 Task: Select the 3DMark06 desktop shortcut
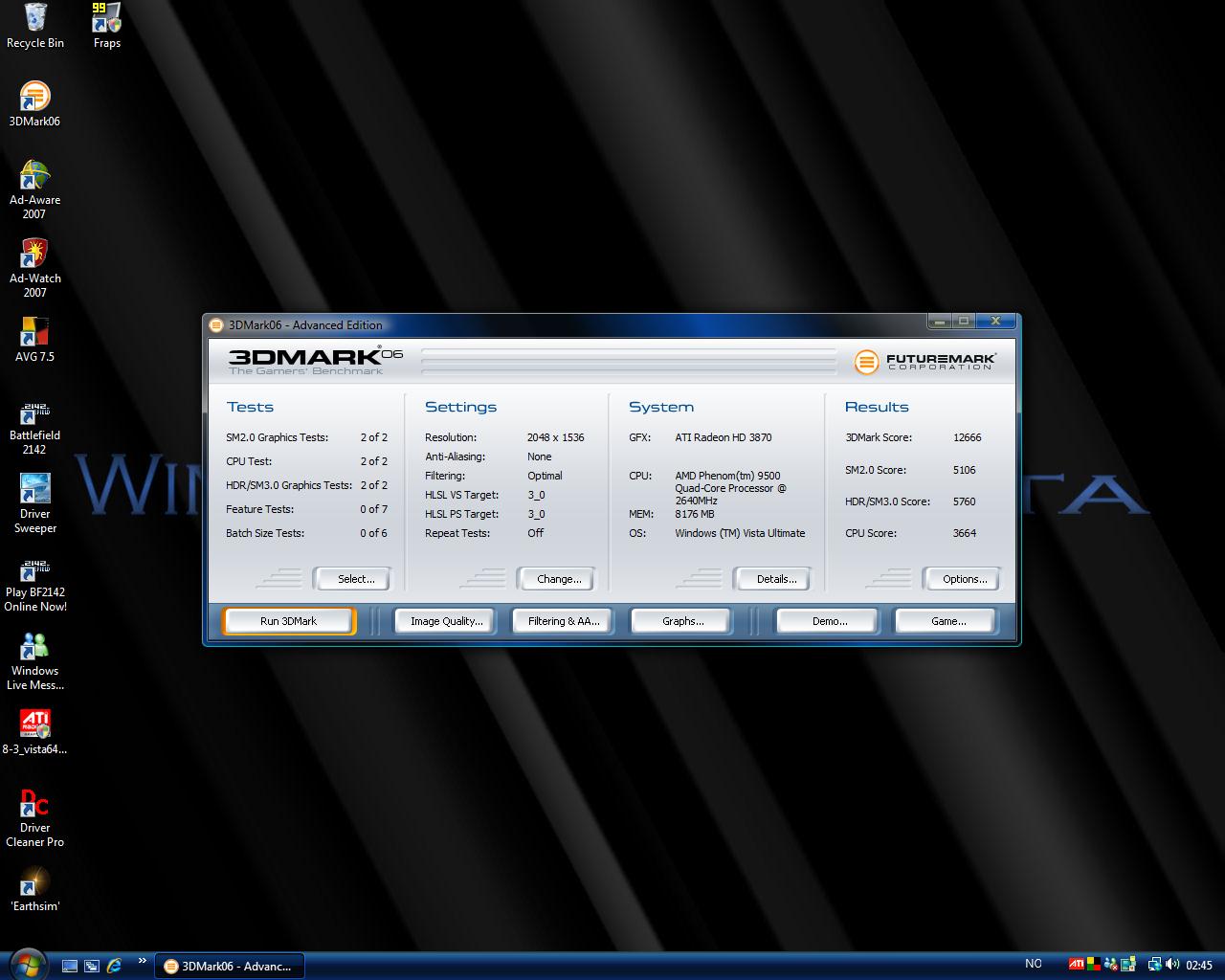click(34, 104)
